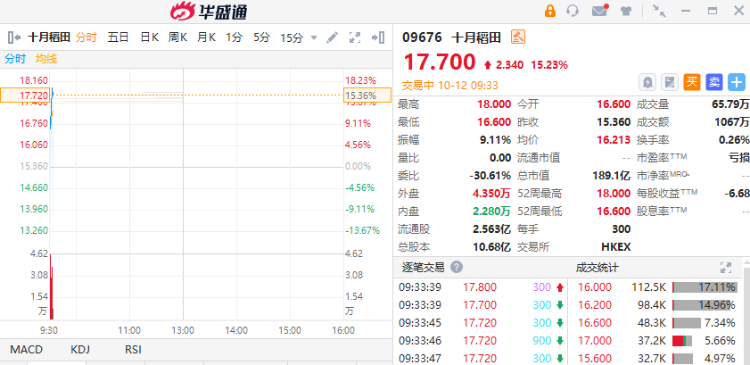Open the 15分 interval dropdown arrow
Viewport: 750px width, 365px height.
(314, 38)
